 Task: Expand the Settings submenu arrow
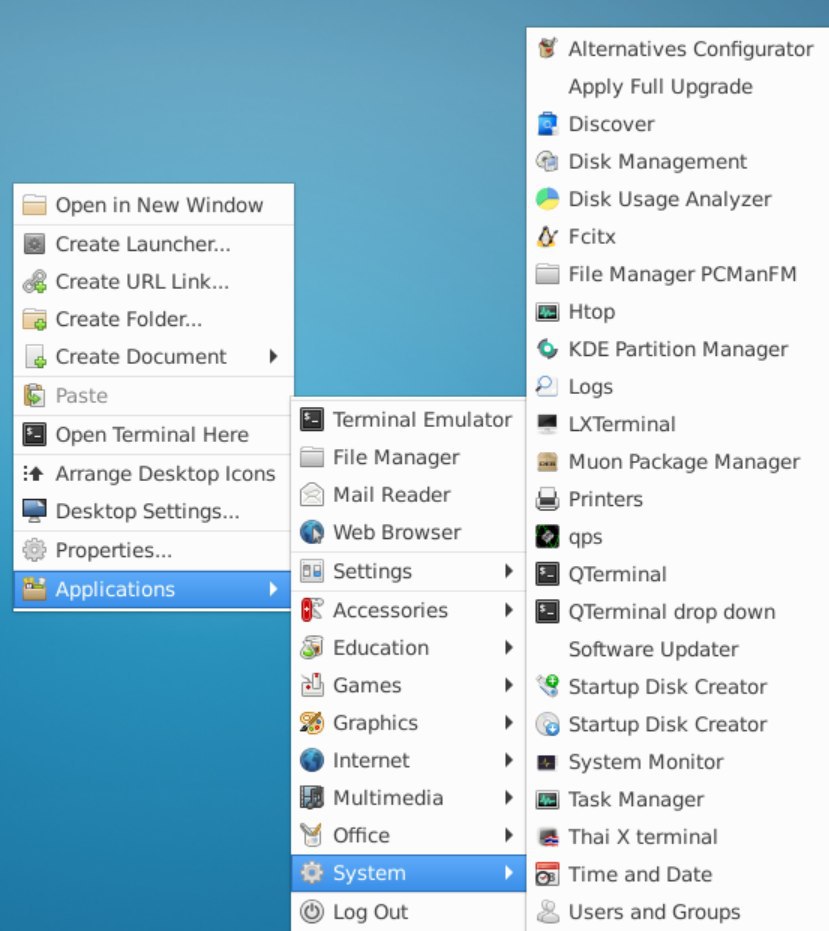[509, 571]
